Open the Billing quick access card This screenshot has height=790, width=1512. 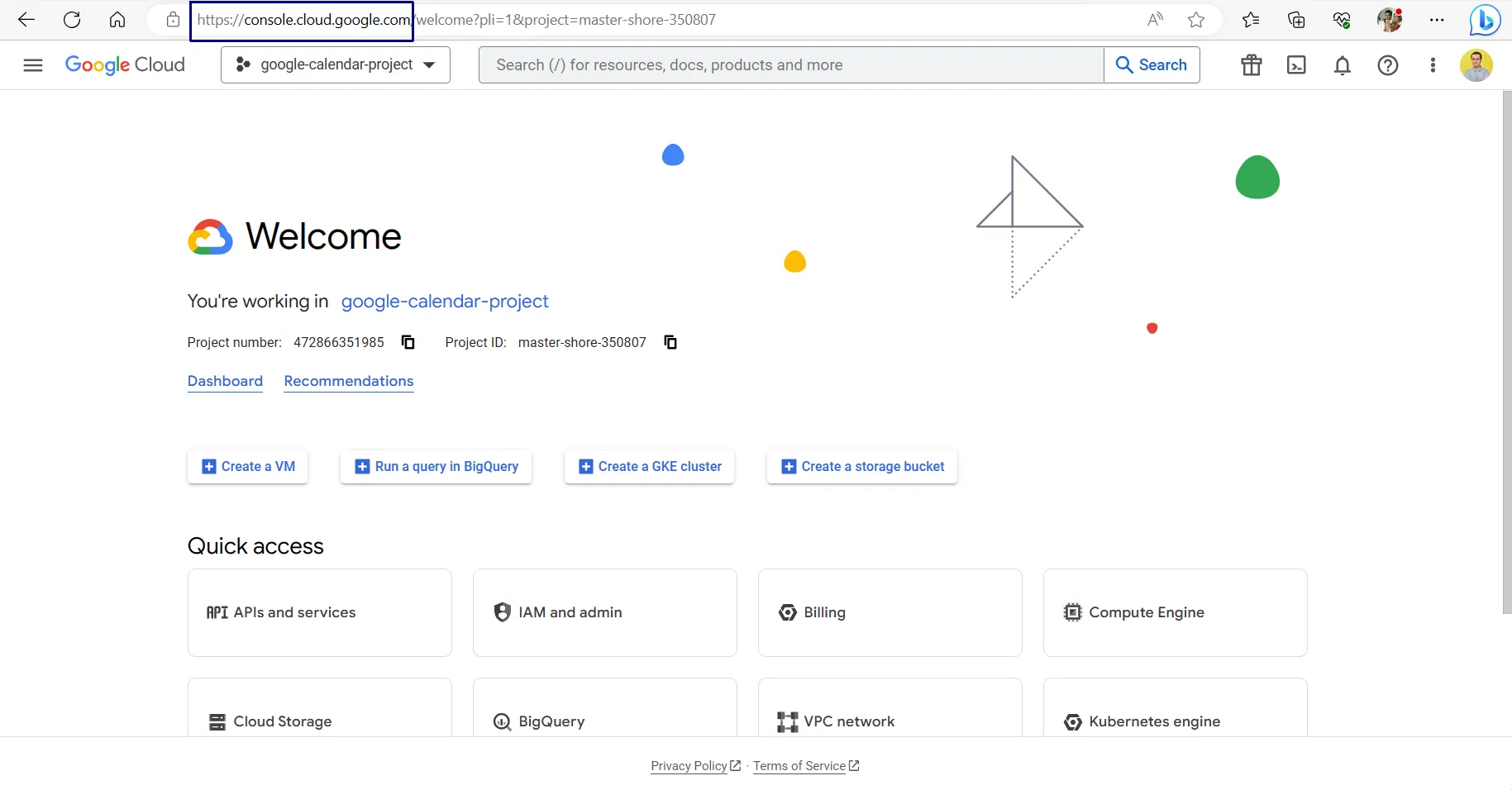point(890,612)
